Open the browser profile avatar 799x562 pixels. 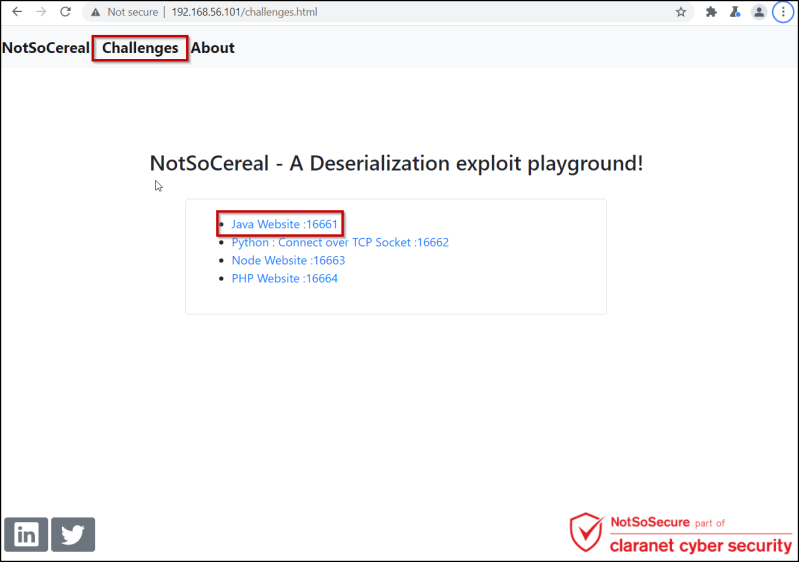[x=759, y=12]
